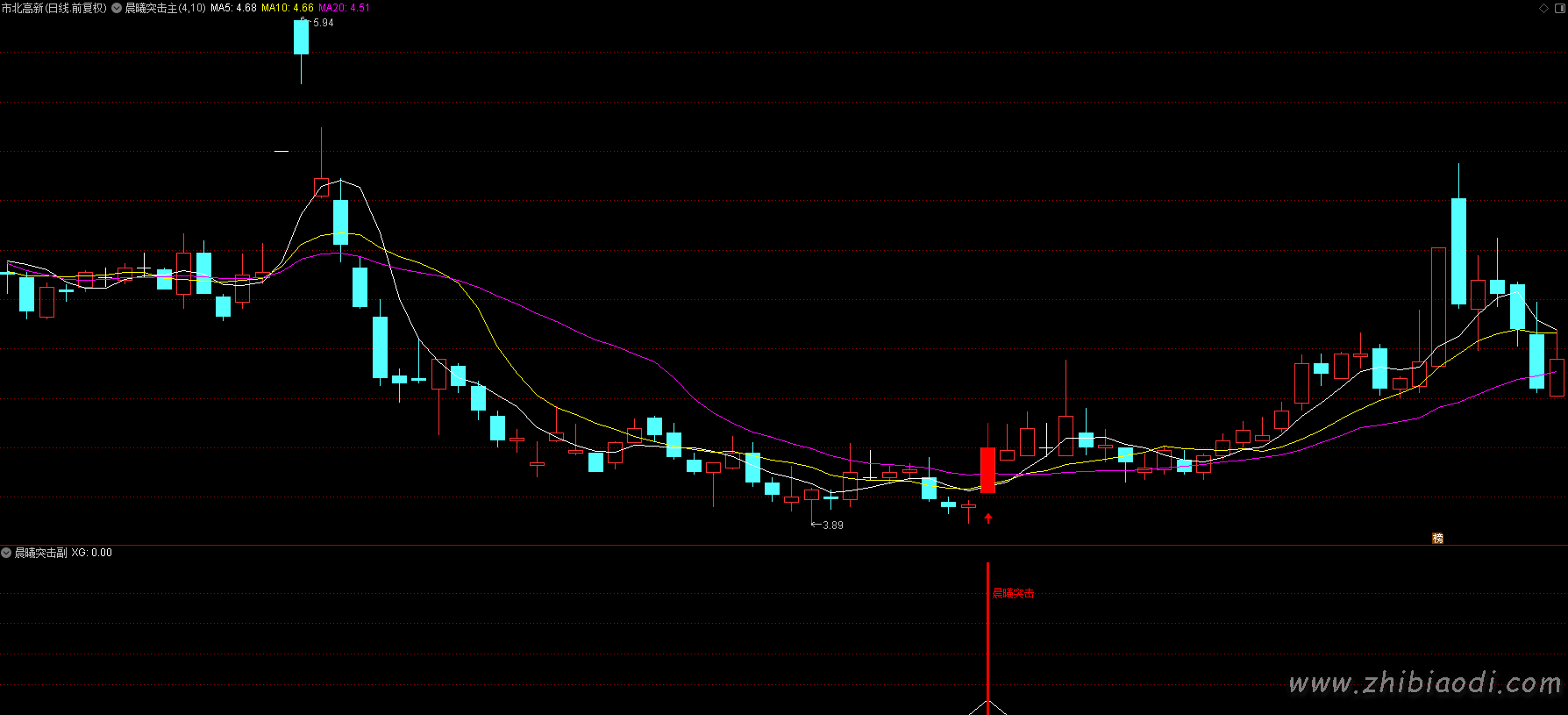The height and width of the screenshot is (715, 1568).
Task: Click the diamond icon in the chart corner
Action: coord(1544,8)
